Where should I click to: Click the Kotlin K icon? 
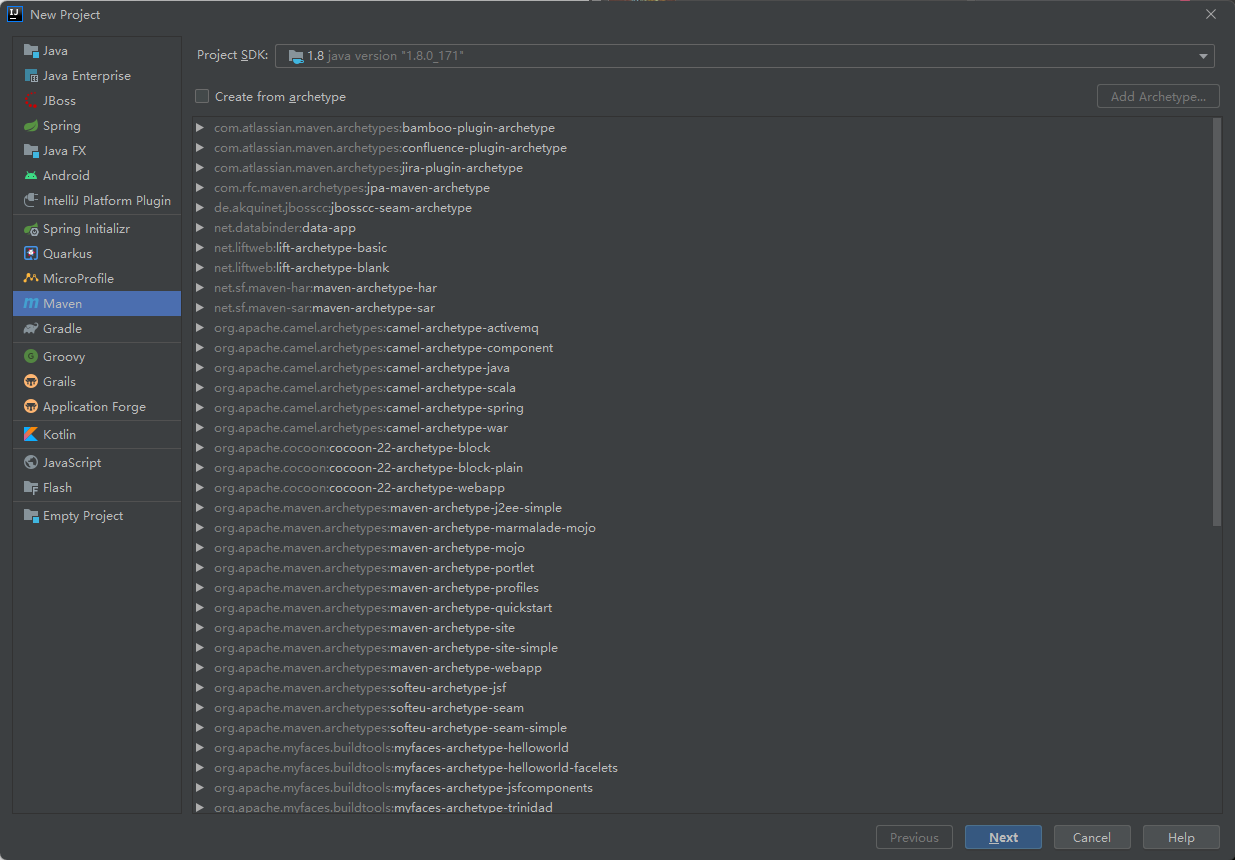31,435
